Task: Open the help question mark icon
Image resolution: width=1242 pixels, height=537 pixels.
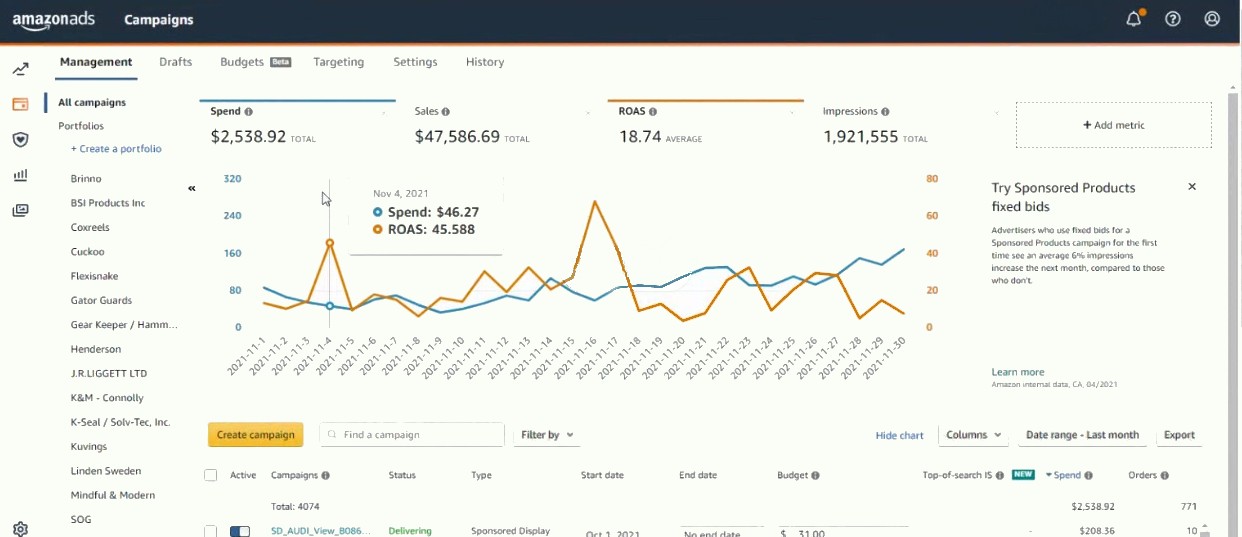Action: 1173,19
